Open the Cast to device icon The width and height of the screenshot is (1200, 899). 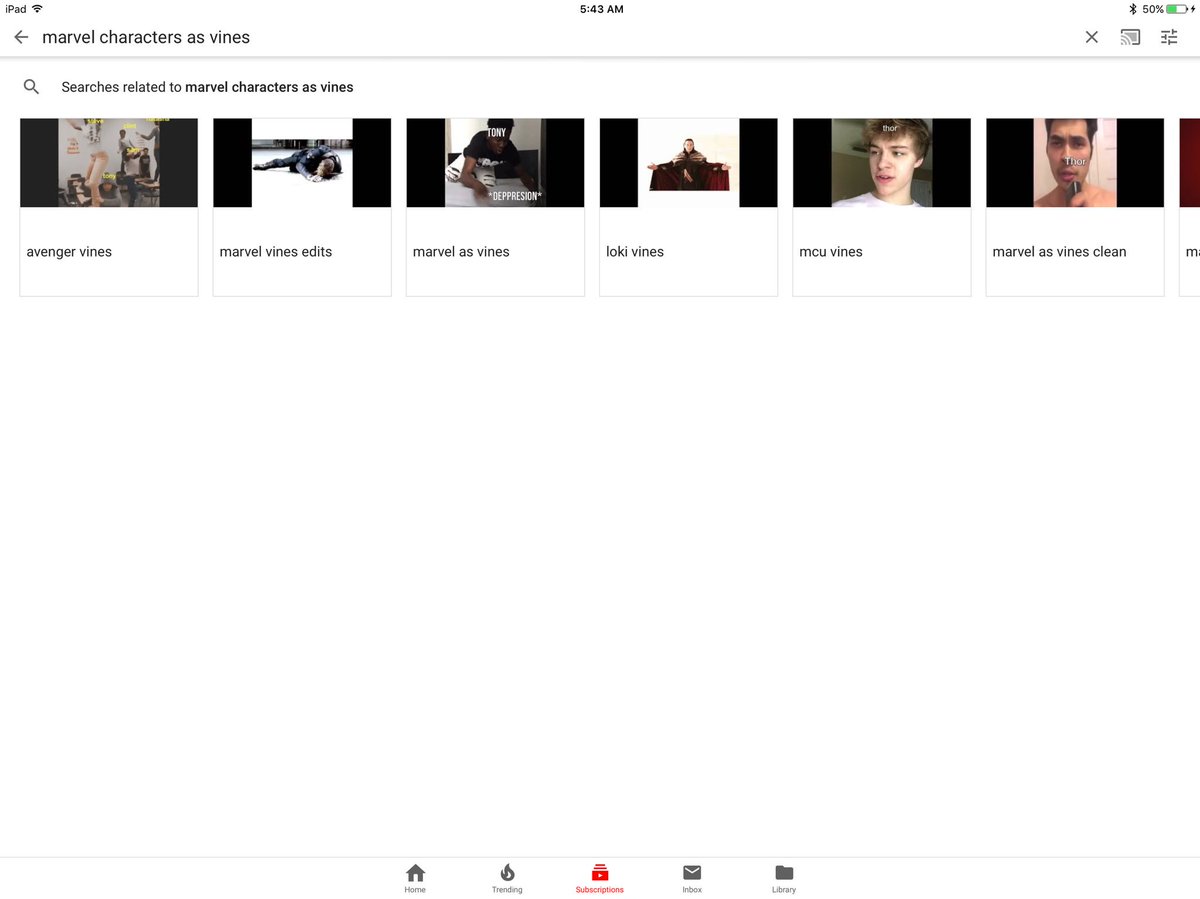(1130, 37)
